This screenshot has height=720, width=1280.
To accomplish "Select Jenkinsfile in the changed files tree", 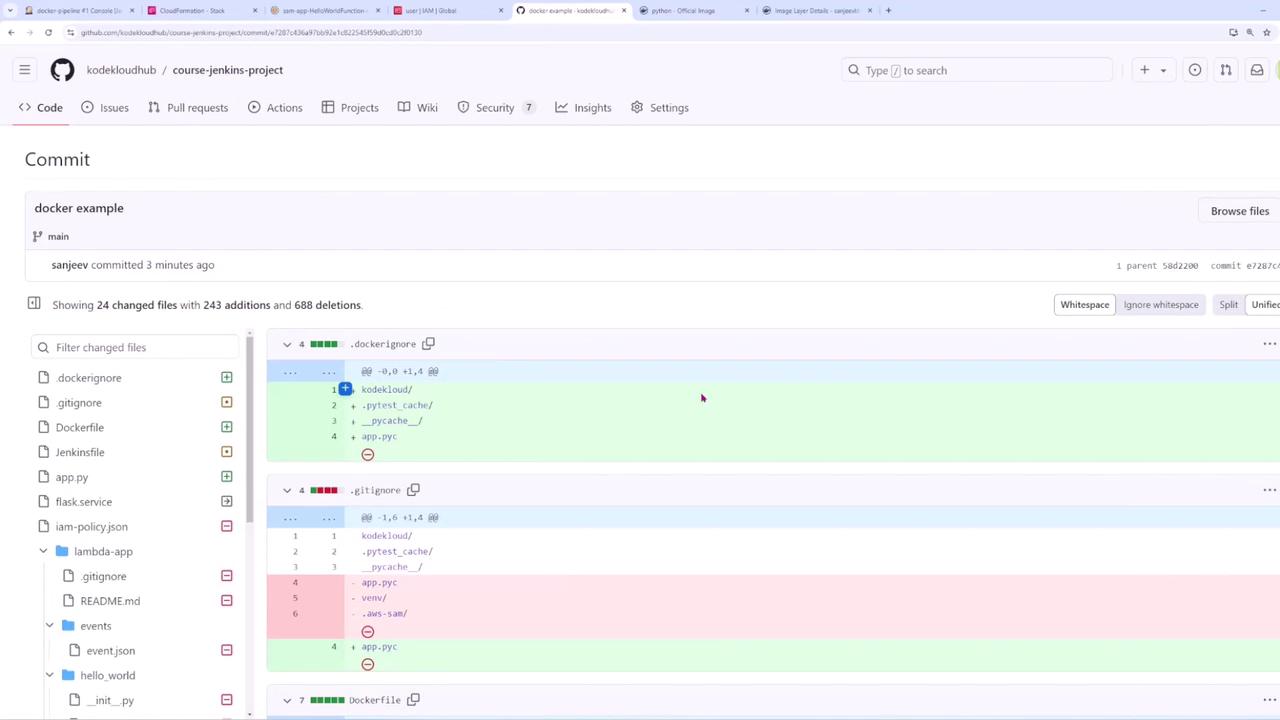I will [80, 452].
